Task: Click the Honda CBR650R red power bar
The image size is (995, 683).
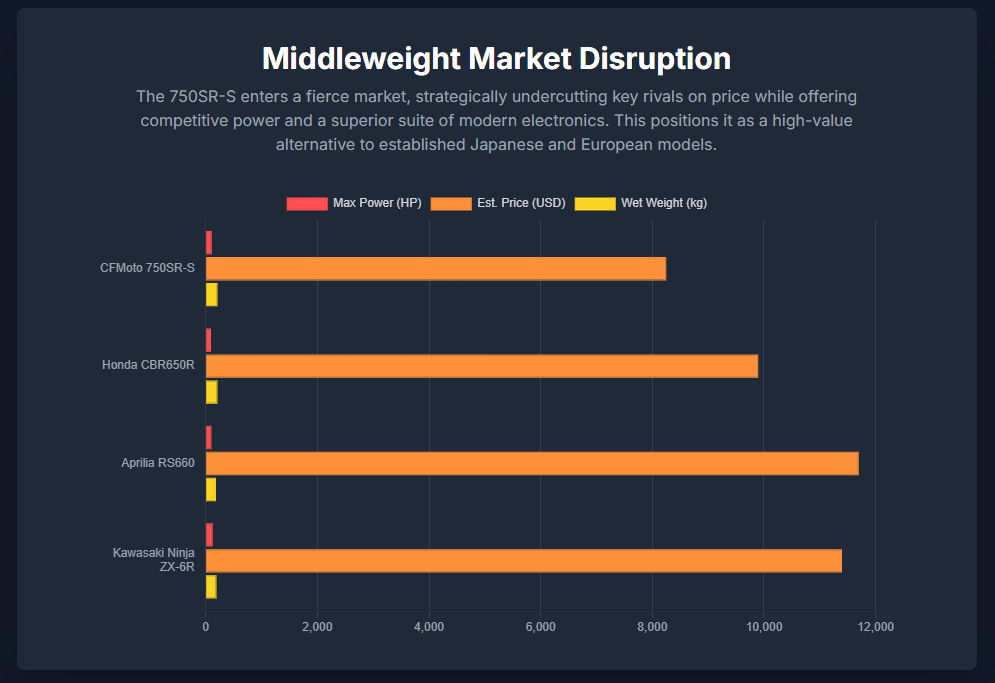Action: coord(208,340)
